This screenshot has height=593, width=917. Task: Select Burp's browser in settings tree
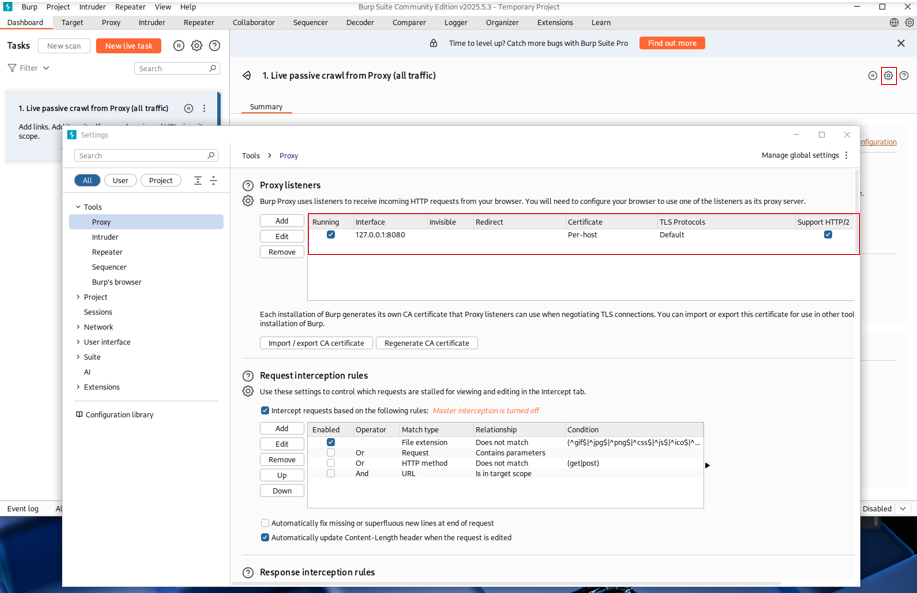(116, 282)
